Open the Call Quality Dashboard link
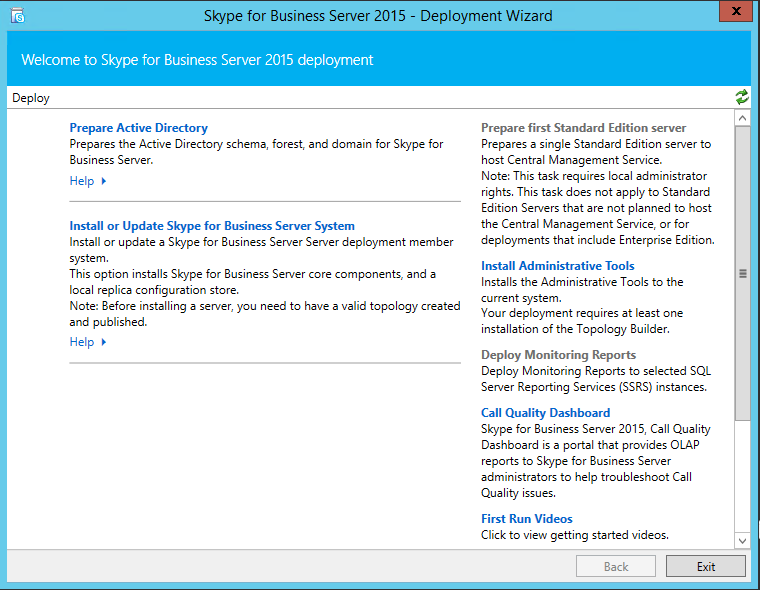Image resolution: width=760 pixels, height=590 pixels. pos(545,412)
